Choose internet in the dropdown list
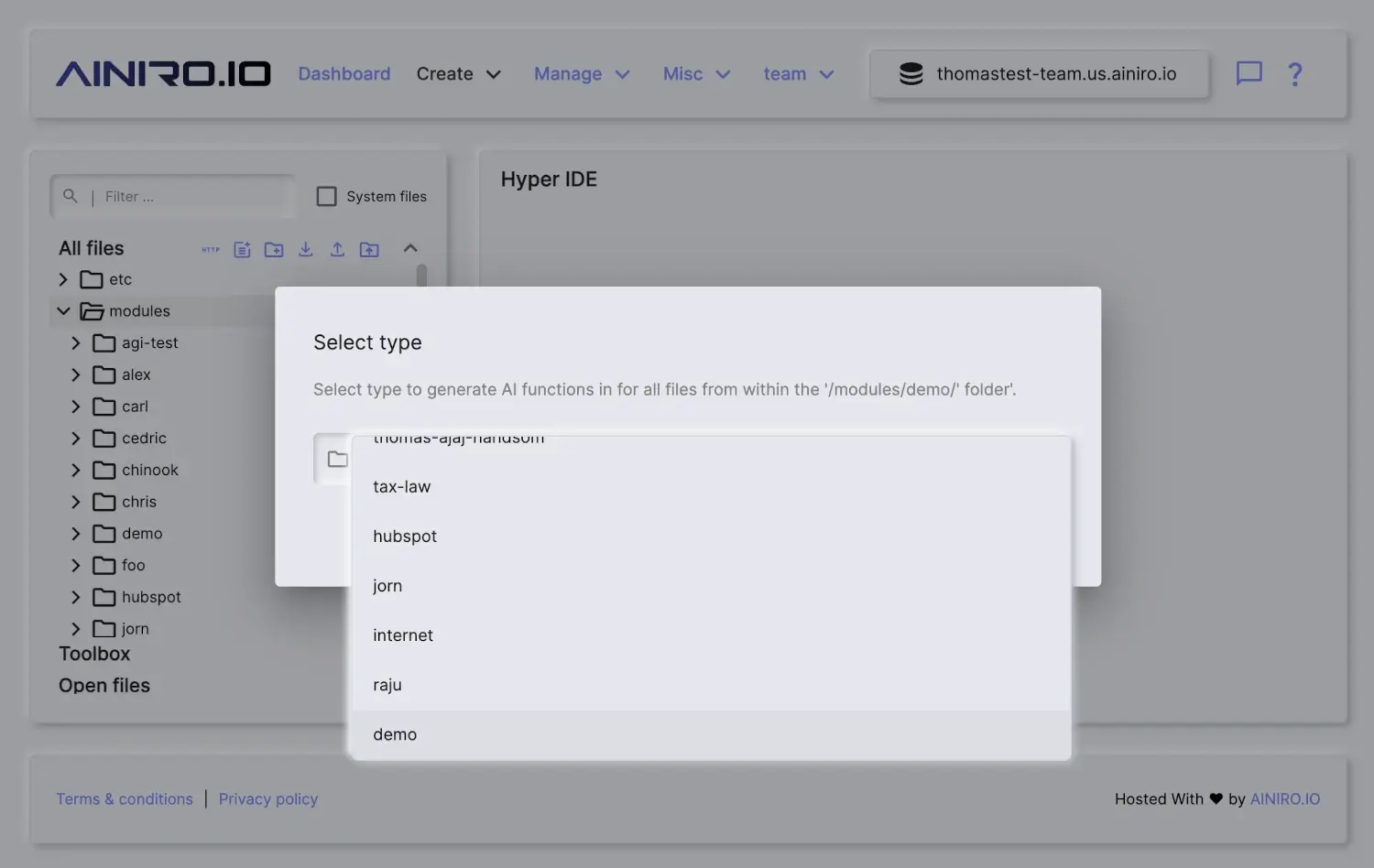 tap(712, 635)
